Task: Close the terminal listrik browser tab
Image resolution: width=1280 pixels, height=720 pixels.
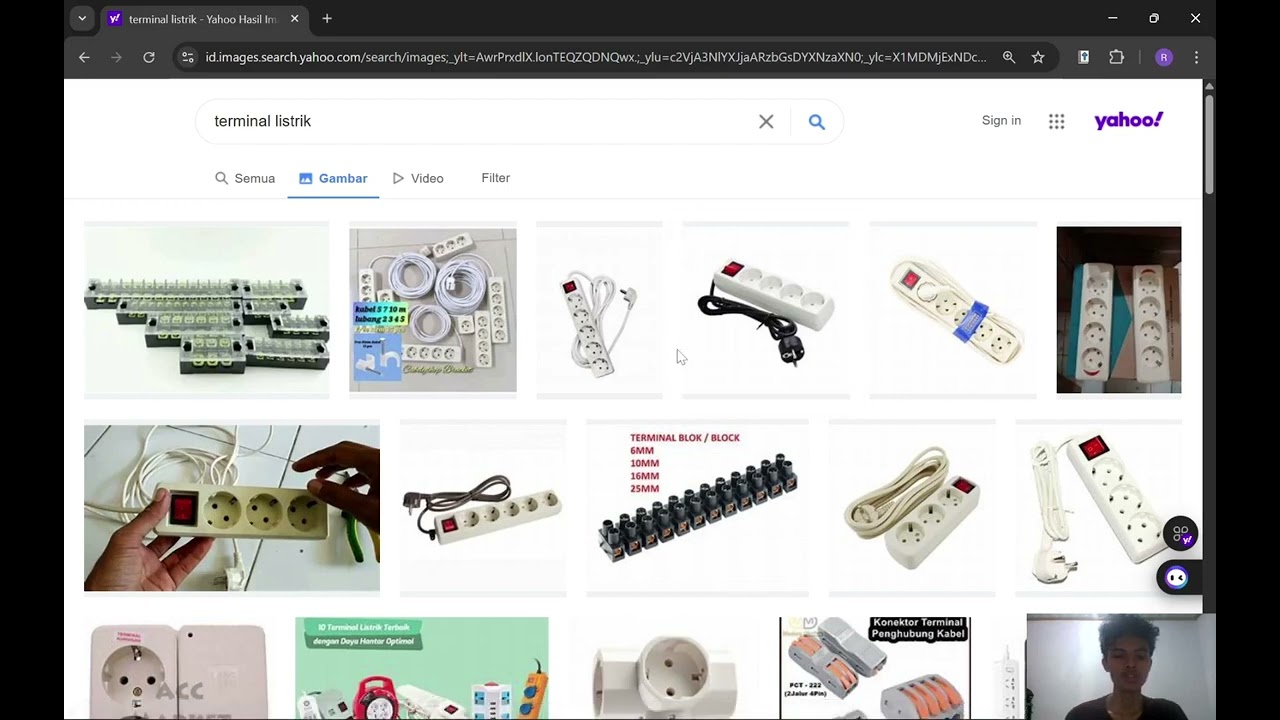Action: click(294, 18)
